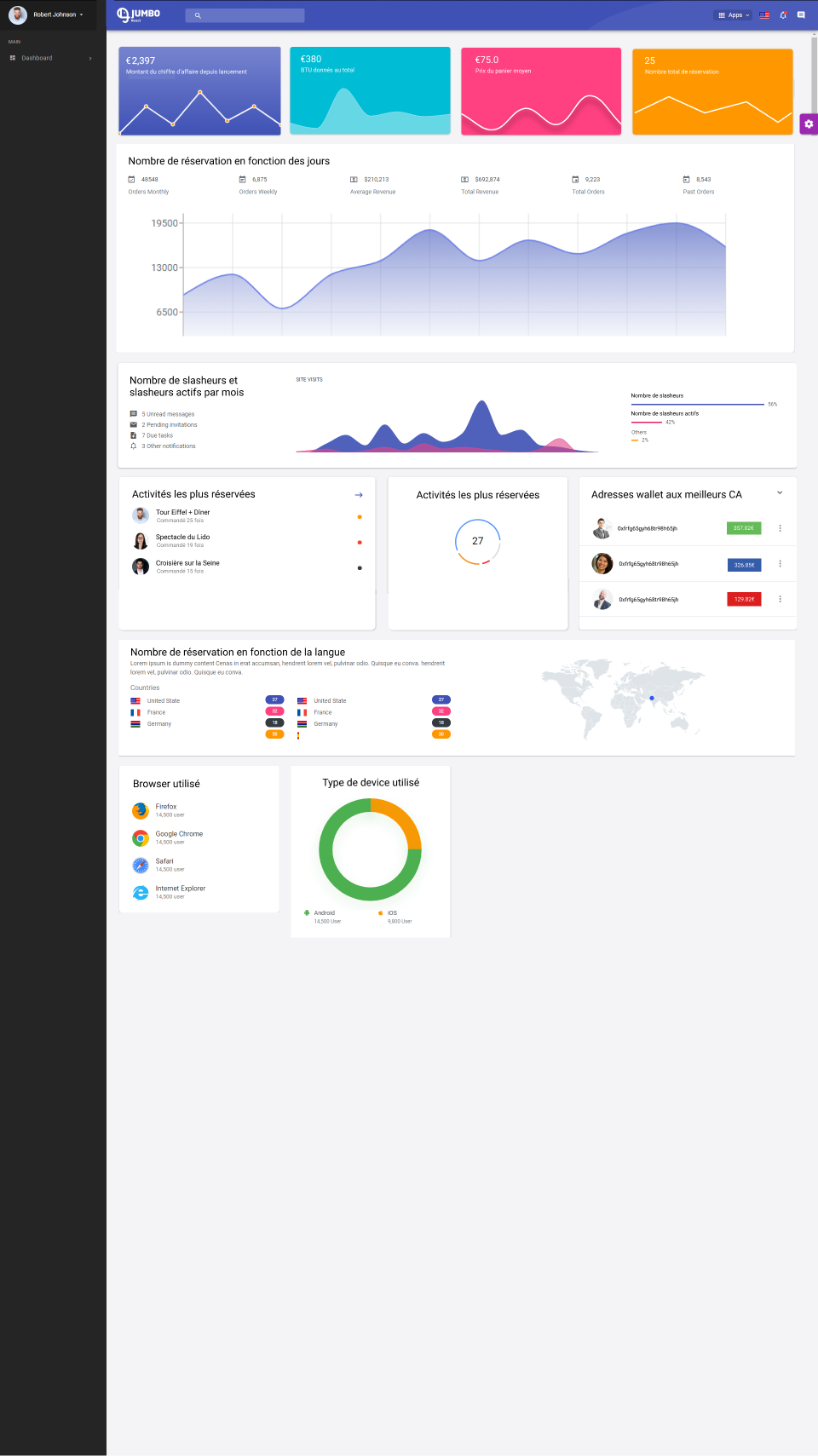Open the purple settings gear panel
This screenshot has width=818, height=1456.
808,124
